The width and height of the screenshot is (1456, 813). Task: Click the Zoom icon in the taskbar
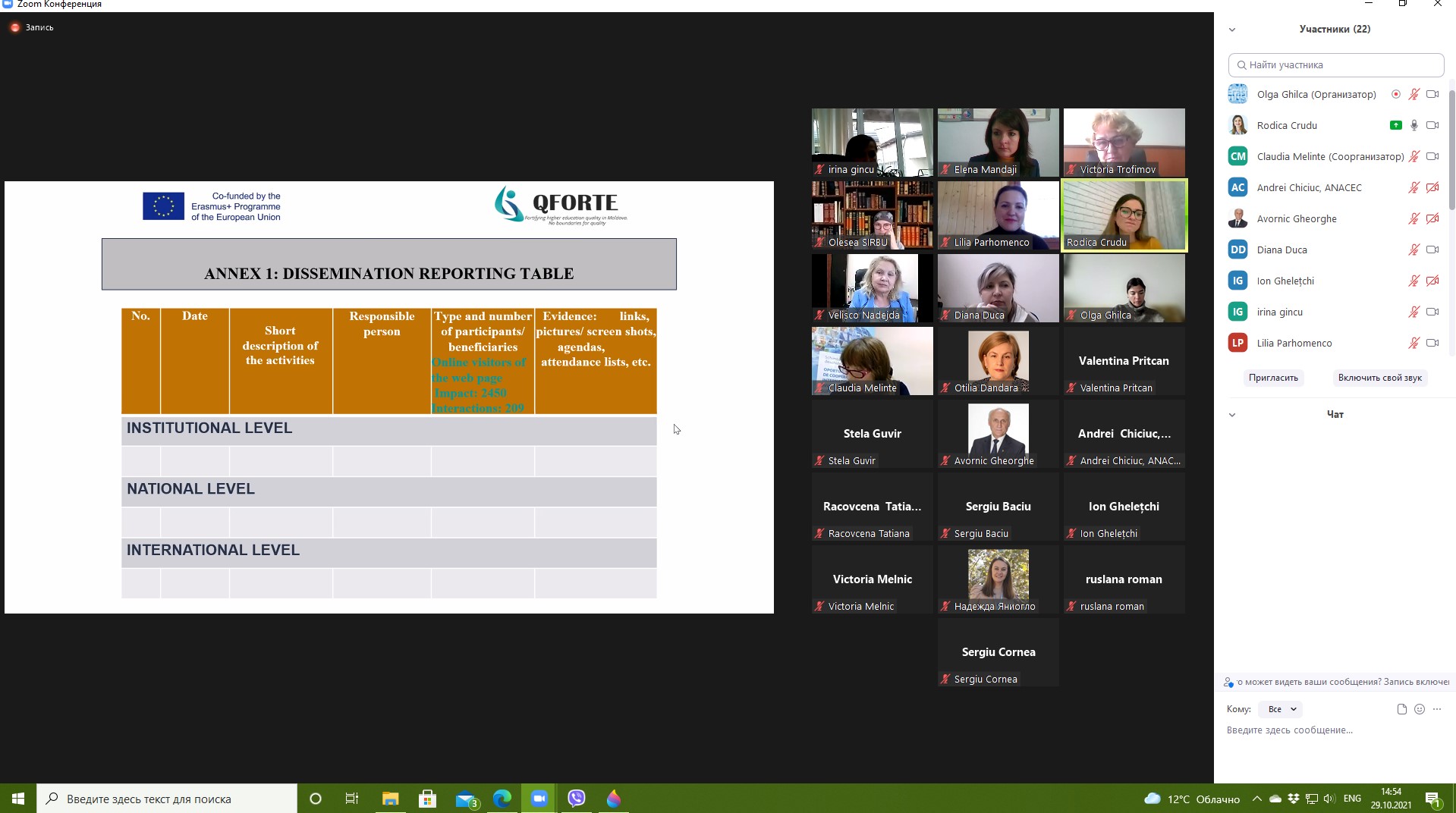click(x=539, y=799)
